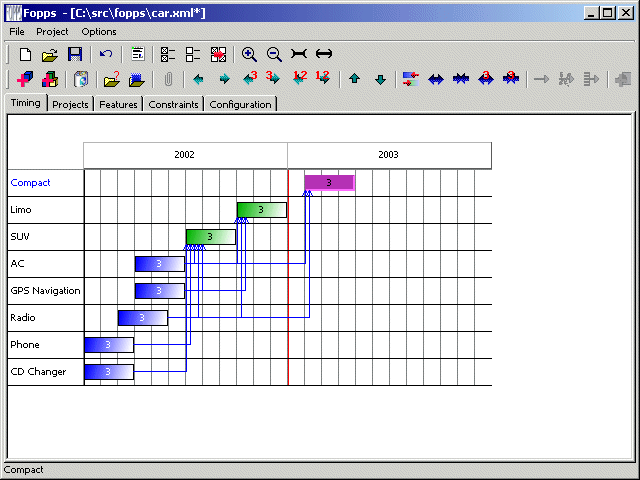The image size is (640, 480).
Task: Click the uncheck-all empty boxes list icon
Action: (x=193, y=54)
